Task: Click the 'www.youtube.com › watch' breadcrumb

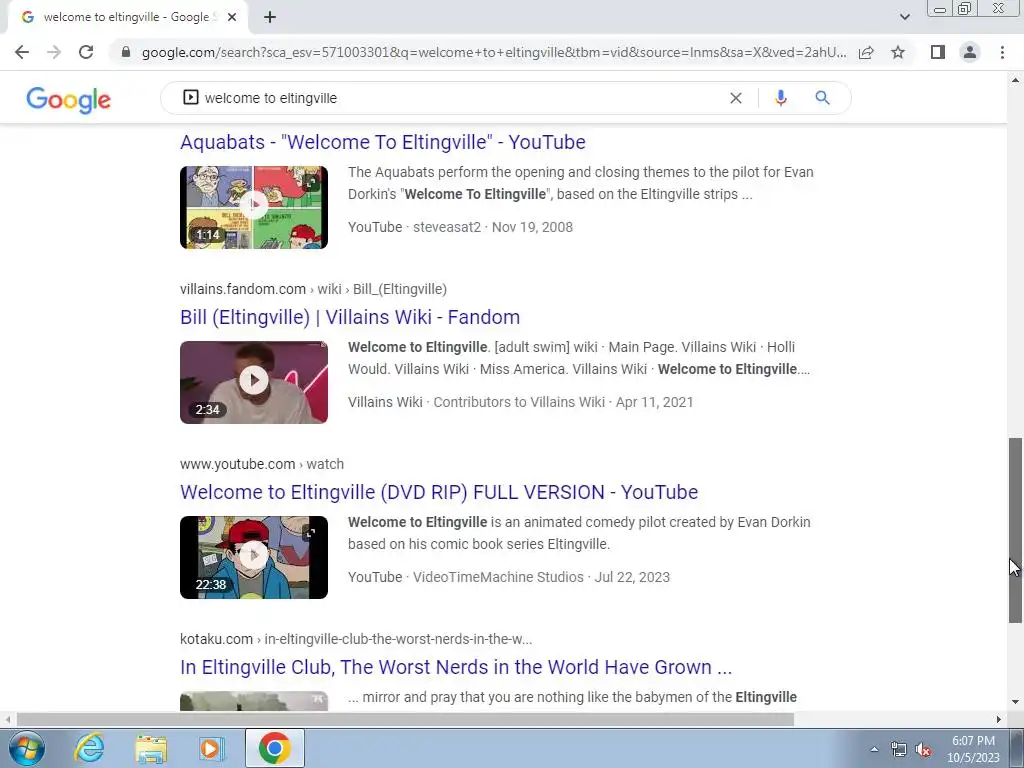Action: 262,464
